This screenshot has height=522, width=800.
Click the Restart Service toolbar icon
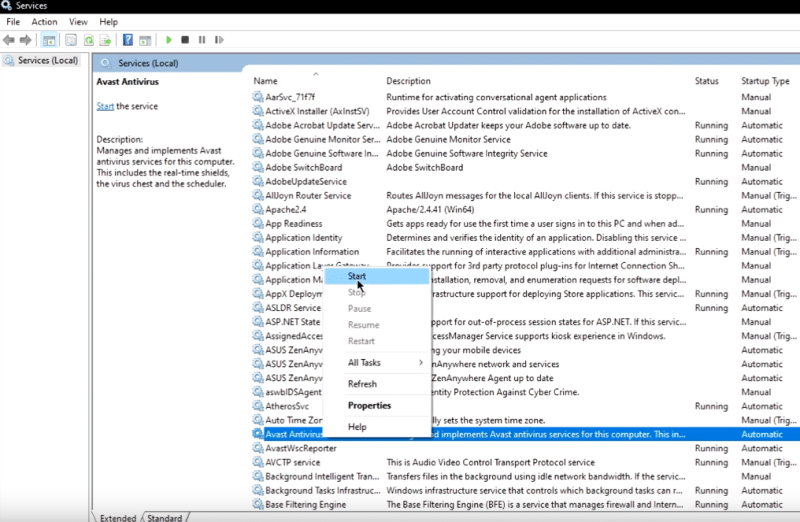tap(219, 40)
